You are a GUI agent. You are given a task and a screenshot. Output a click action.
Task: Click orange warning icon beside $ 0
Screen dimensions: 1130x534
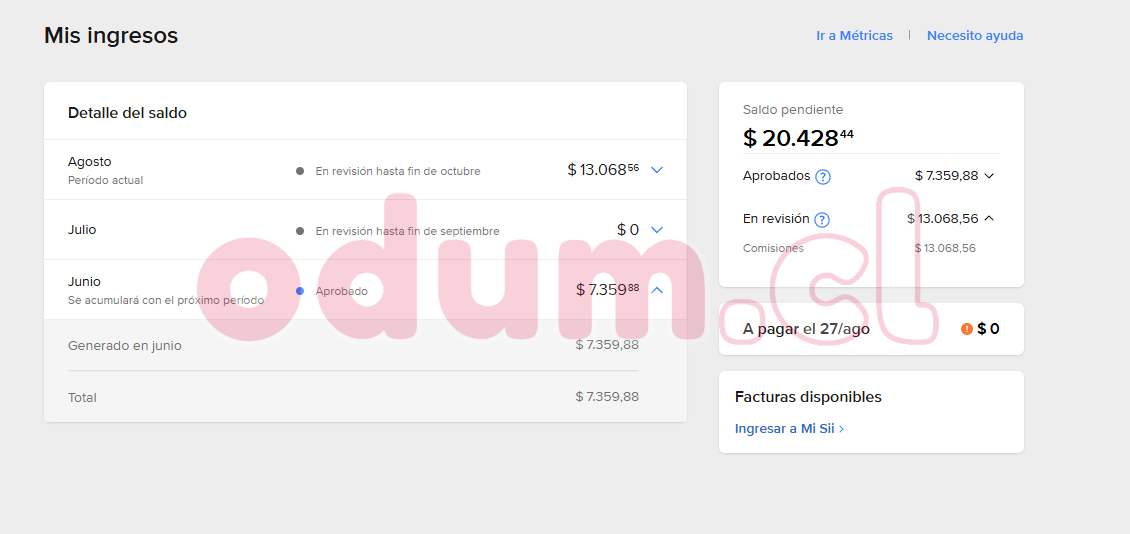966,329
